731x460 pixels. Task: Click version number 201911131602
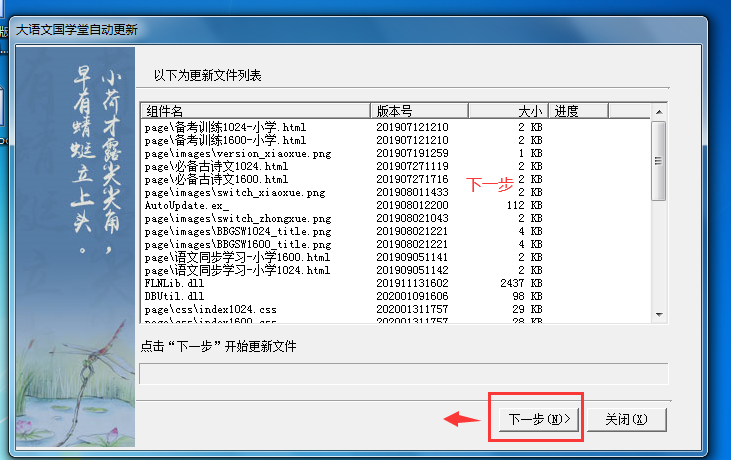412,283
